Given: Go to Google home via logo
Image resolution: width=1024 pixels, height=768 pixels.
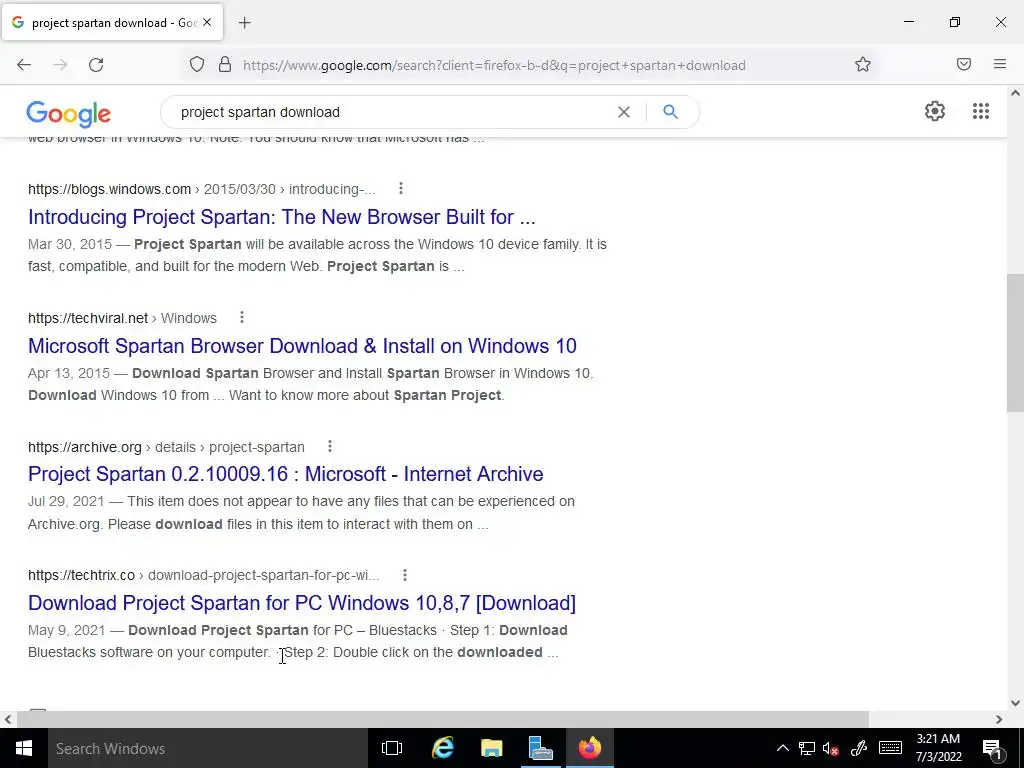Looking at the screenshot, I should 69,114.
